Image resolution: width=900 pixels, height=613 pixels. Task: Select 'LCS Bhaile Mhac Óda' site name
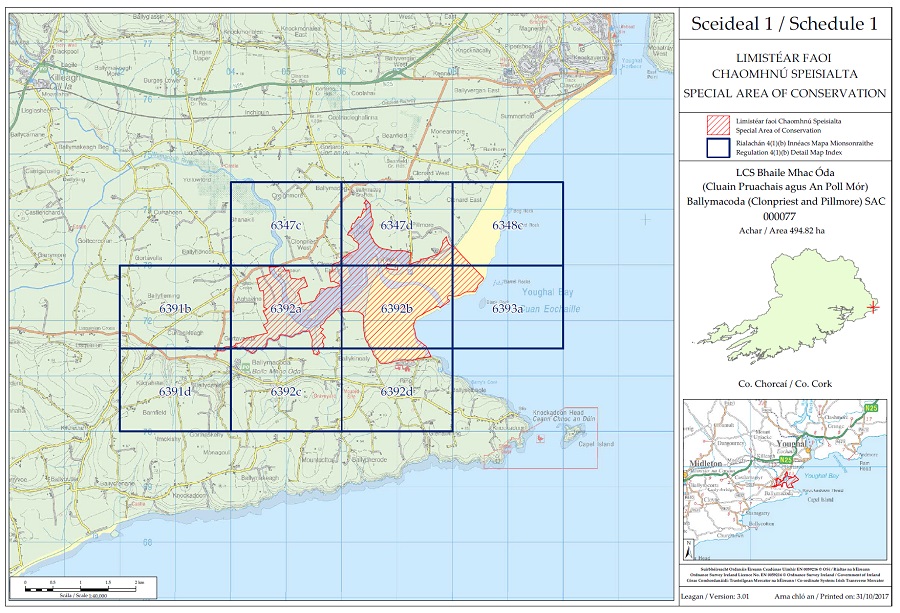point(785,173)
